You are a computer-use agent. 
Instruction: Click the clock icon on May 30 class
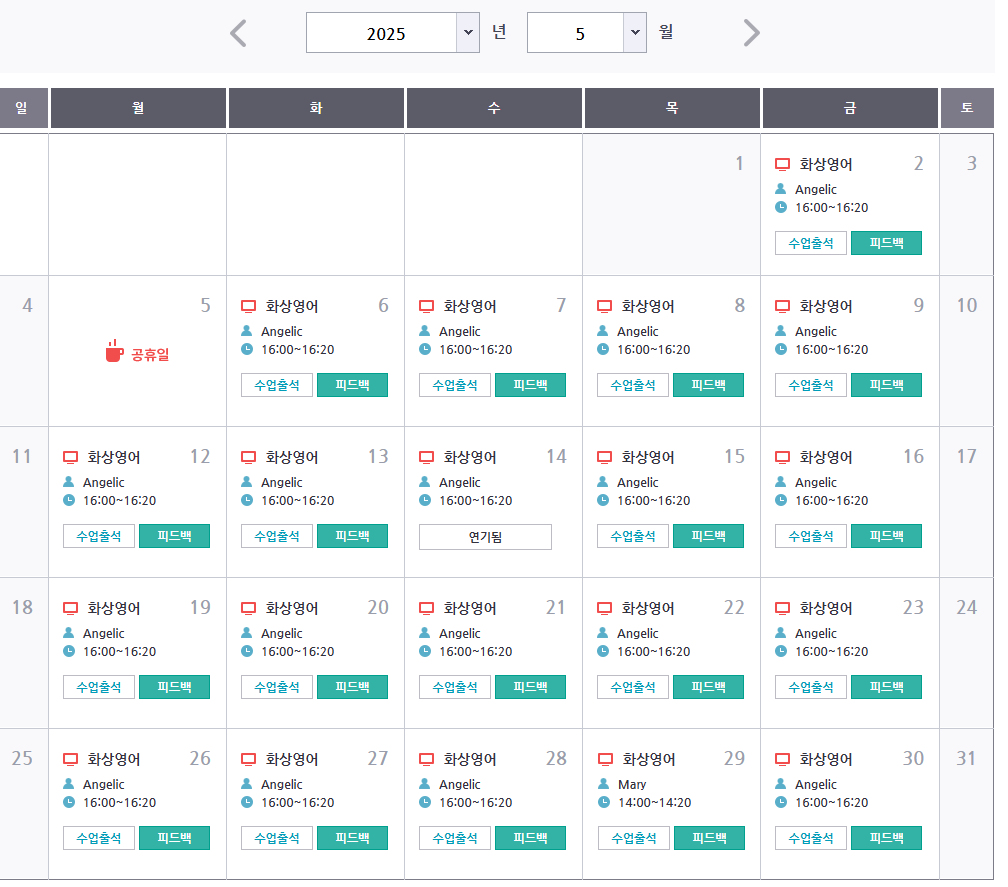tap(781, 803)
